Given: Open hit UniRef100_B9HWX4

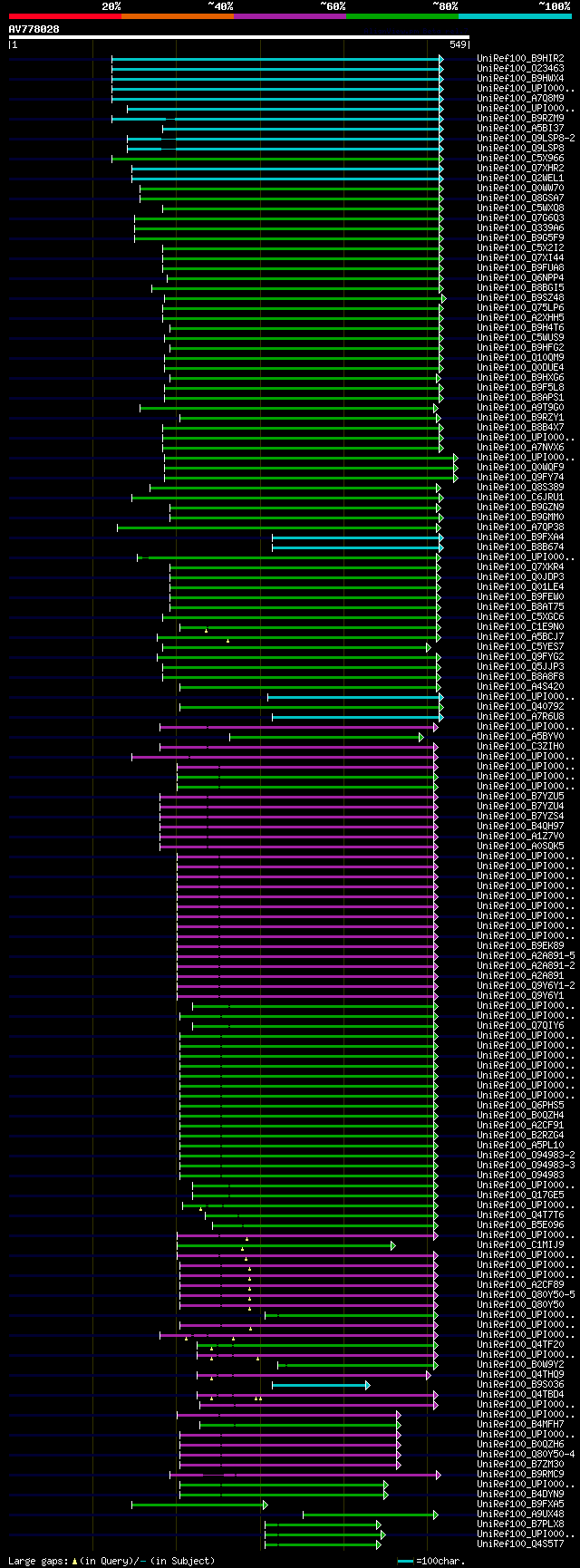Looking at the screenshot, I should [520, 79].
